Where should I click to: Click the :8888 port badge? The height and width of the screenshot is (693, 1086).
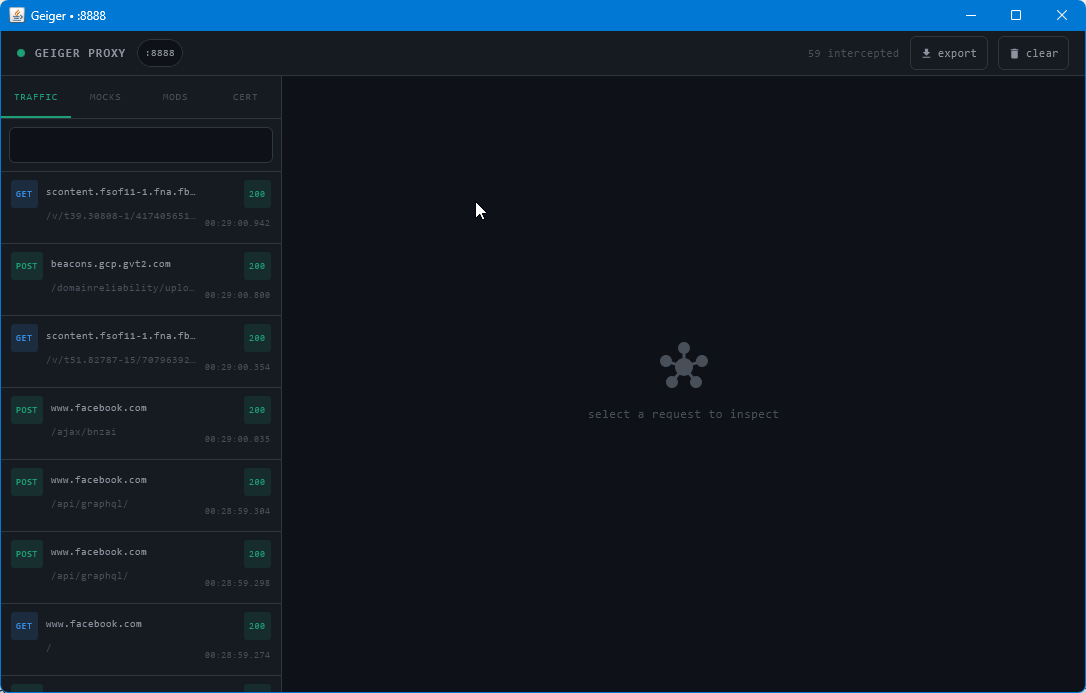pyautogui.click(x=160, y=53)
